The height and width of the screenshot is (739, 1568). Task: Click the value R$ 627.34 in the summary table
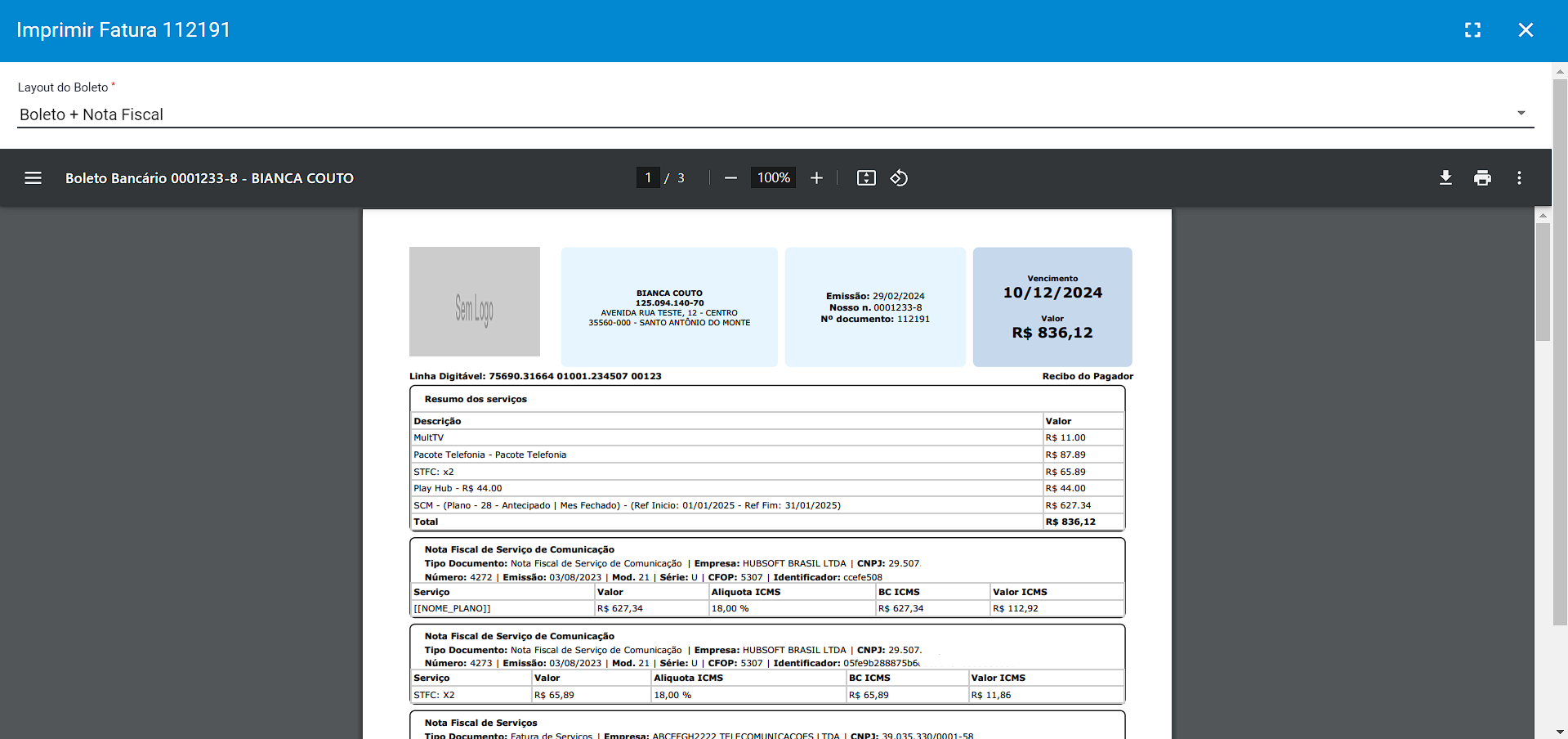pos(1068,506)
